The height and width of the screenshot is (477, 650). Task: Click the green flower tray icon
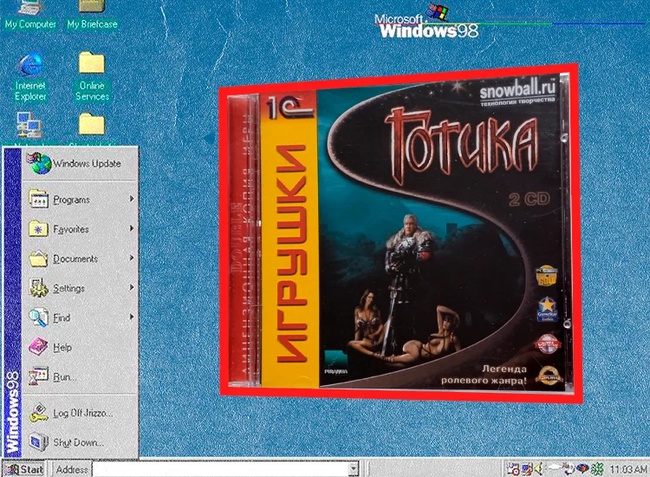pyautogui.click(x=597, y=469)
